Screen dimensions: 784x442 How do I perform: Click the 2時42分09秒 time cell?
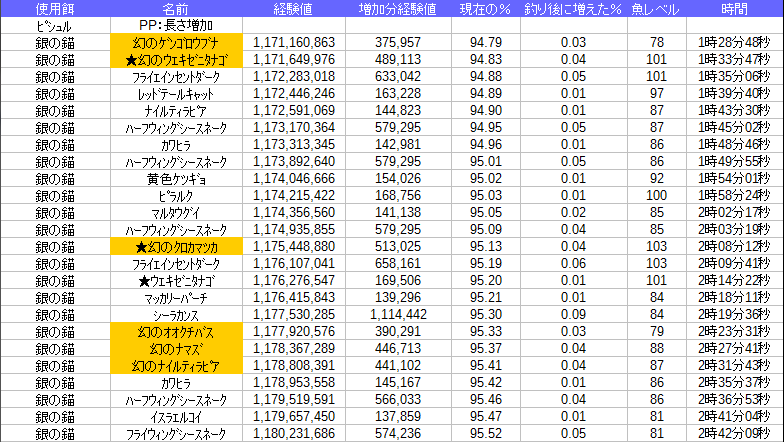point(733,433)
